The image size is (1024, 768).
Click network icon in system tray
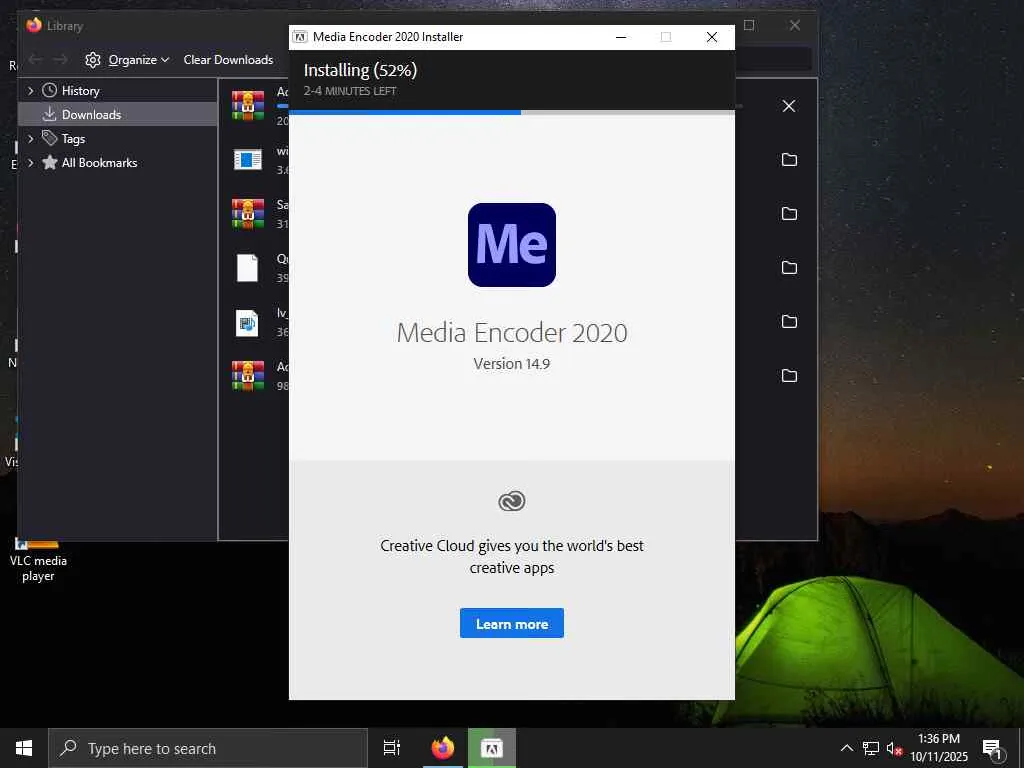871,748
